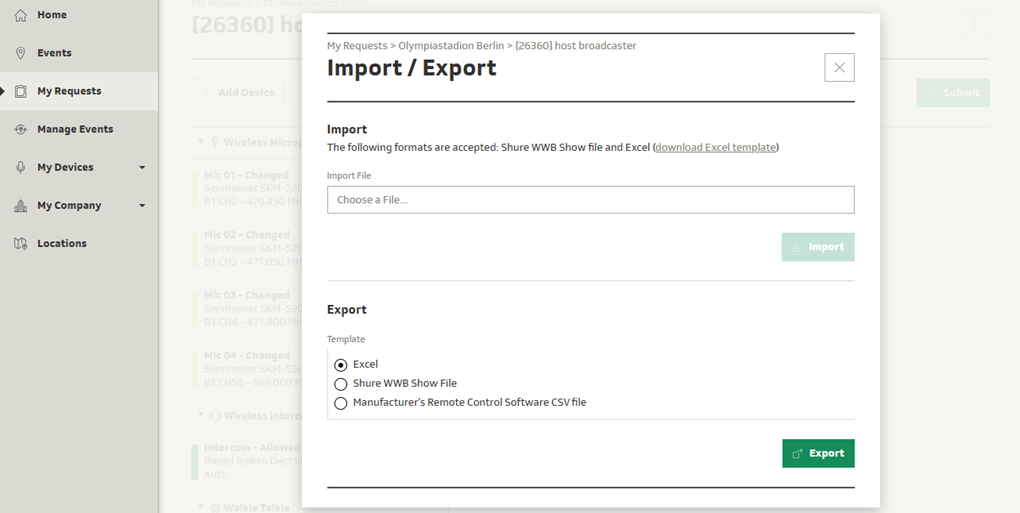The image size is (1020, 513).
Task: Open the download Excel template link
Action: 715,147
